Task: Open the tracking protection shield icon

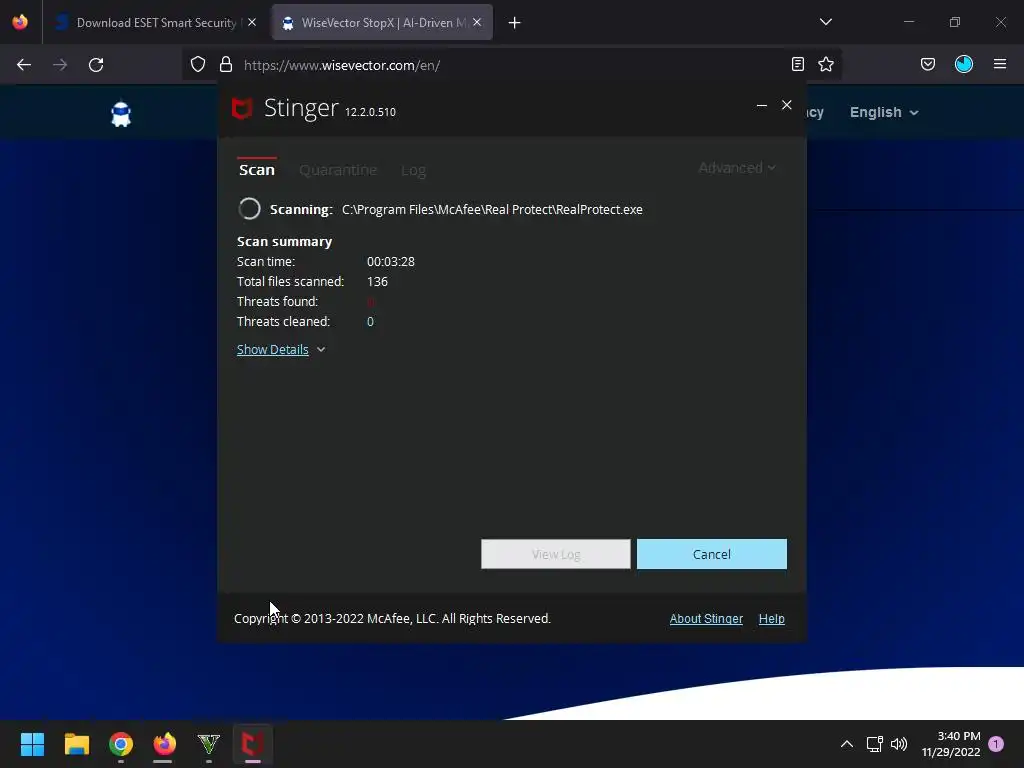Action: pyautogui.click(x=198, y=64)
